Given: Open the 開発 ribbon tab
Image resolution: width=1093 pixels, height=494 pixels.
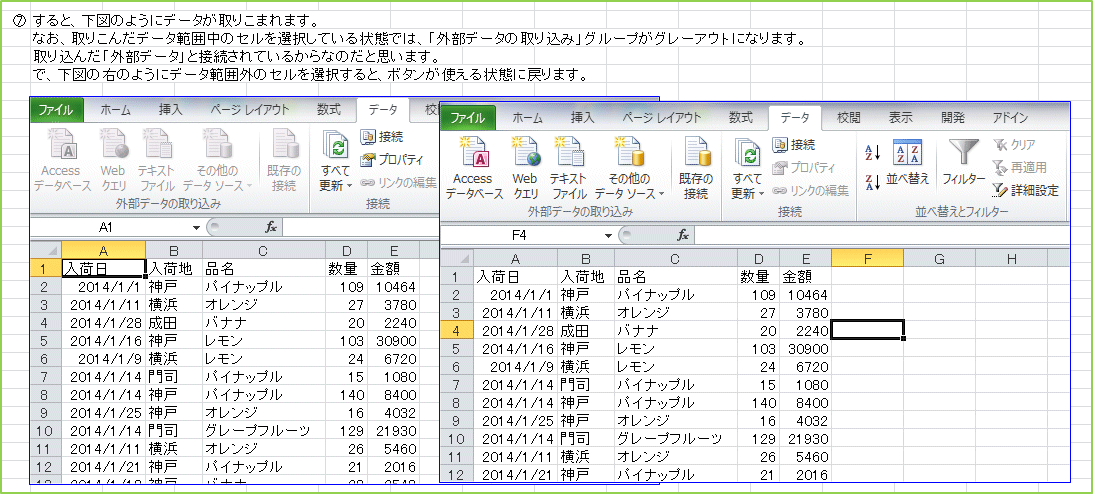Looking at the screenshot, I should [954, 117].
